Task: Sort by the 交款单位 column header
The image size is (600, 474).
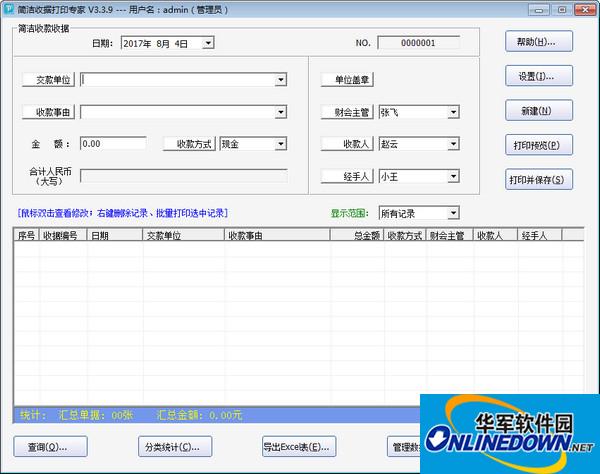Action: [x=183, y=235]
